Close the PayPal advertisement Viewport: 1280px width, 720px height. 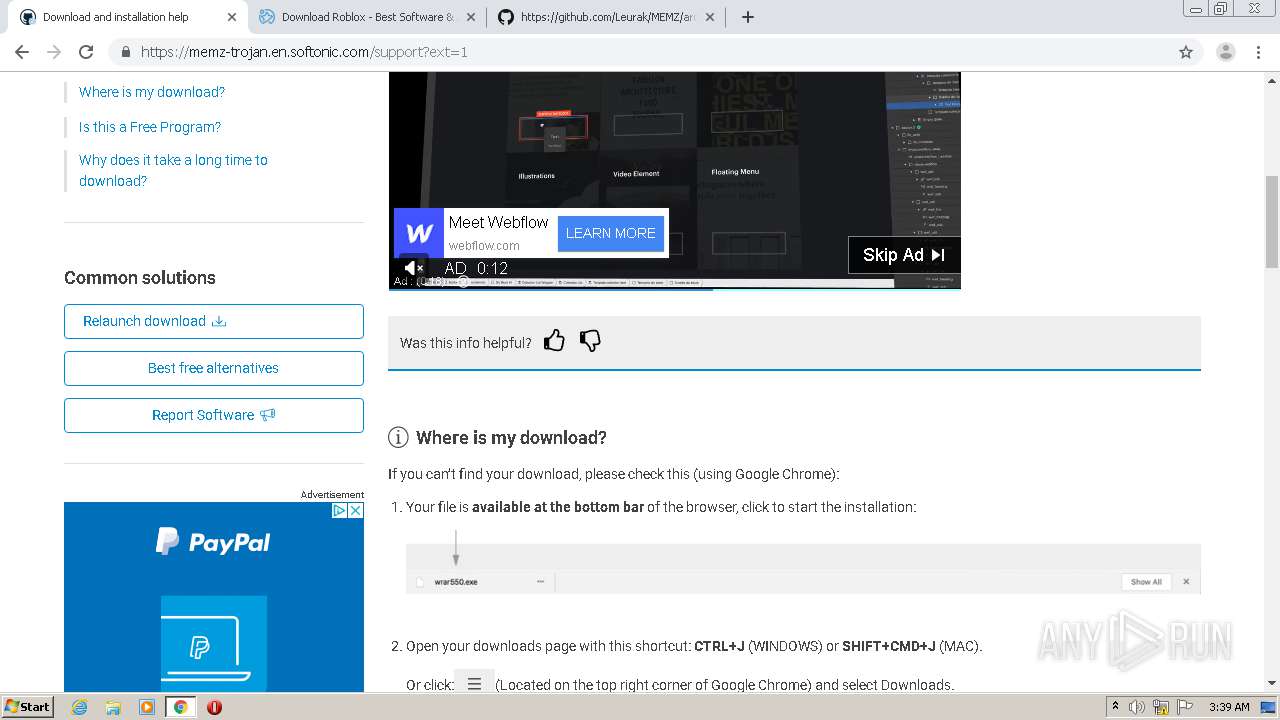tap(355, 510)
